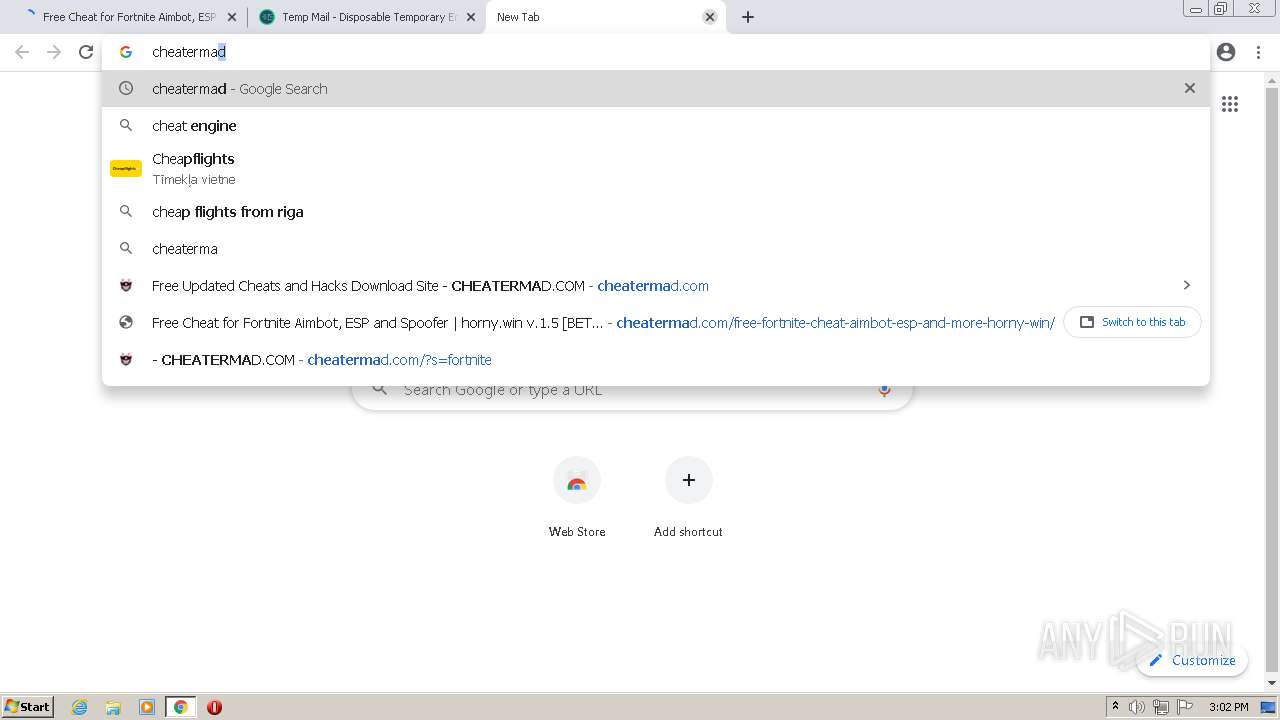Open the Chrome profile avatar menu
Image resolution: width=1280 pixels, height=720 pixels.
tap(1226, 52)
